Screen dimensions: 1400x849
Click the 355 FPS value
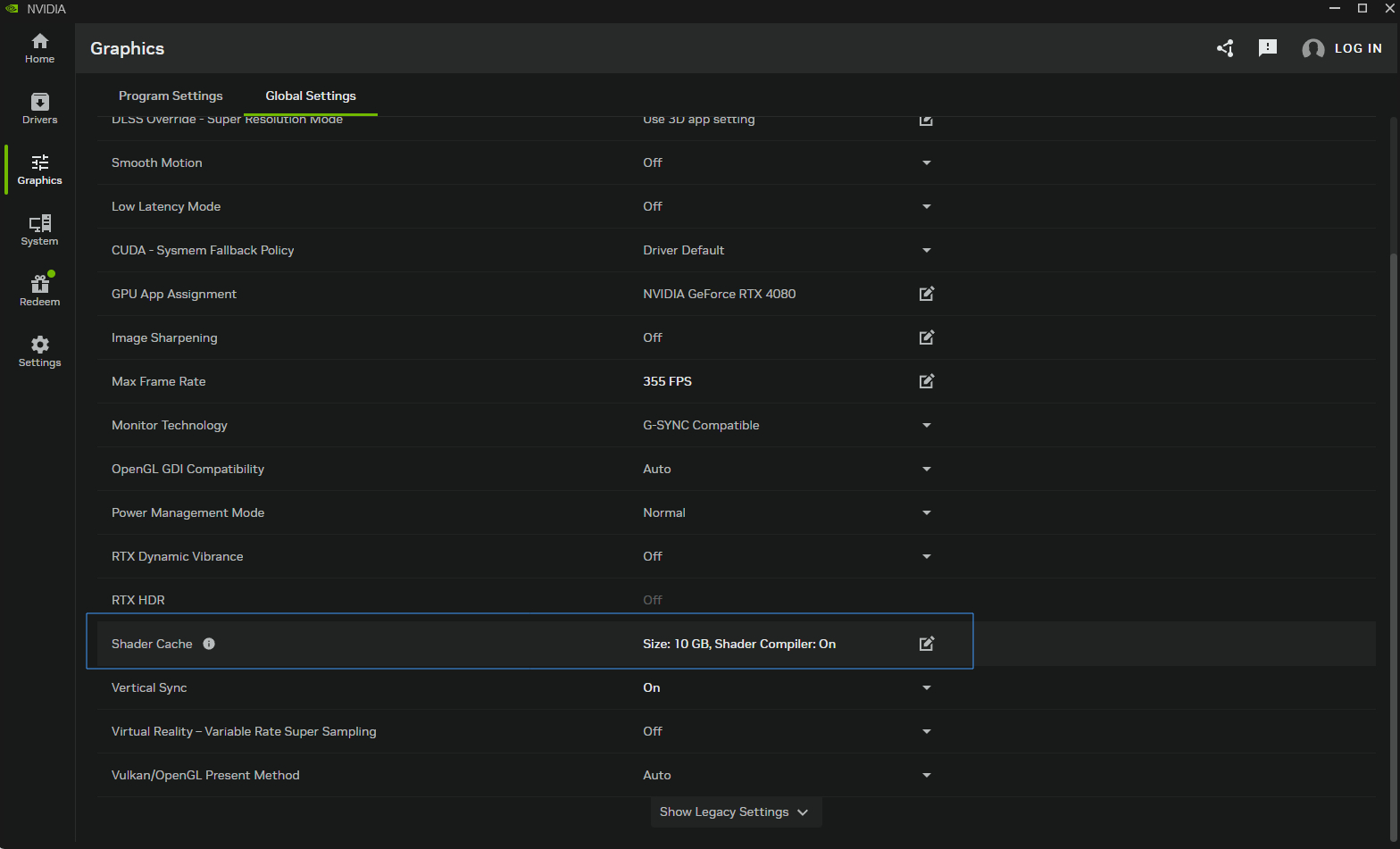pyautogui.click(x=667, y=381)
